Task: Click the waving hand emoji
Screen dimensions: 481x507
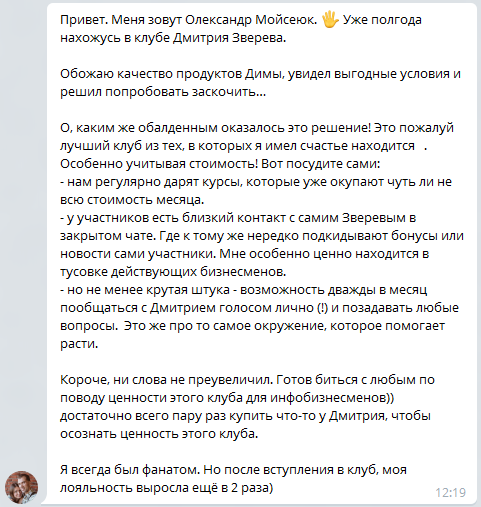Action: [x=330, y=19]
